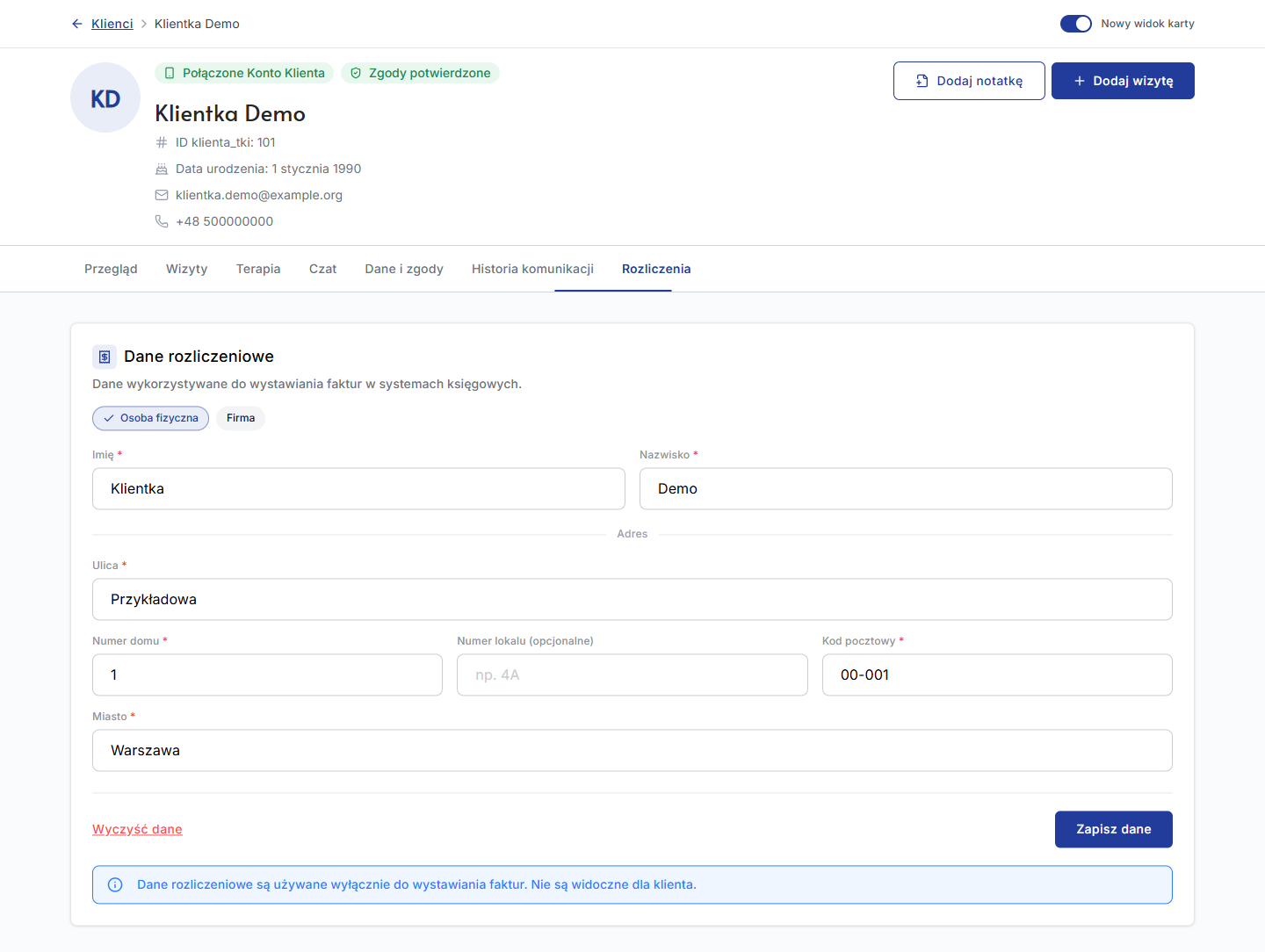Click the Połączone Konto Klienta badge
This screenshot has height=952, width=1265.
click(x=244, y=73)
